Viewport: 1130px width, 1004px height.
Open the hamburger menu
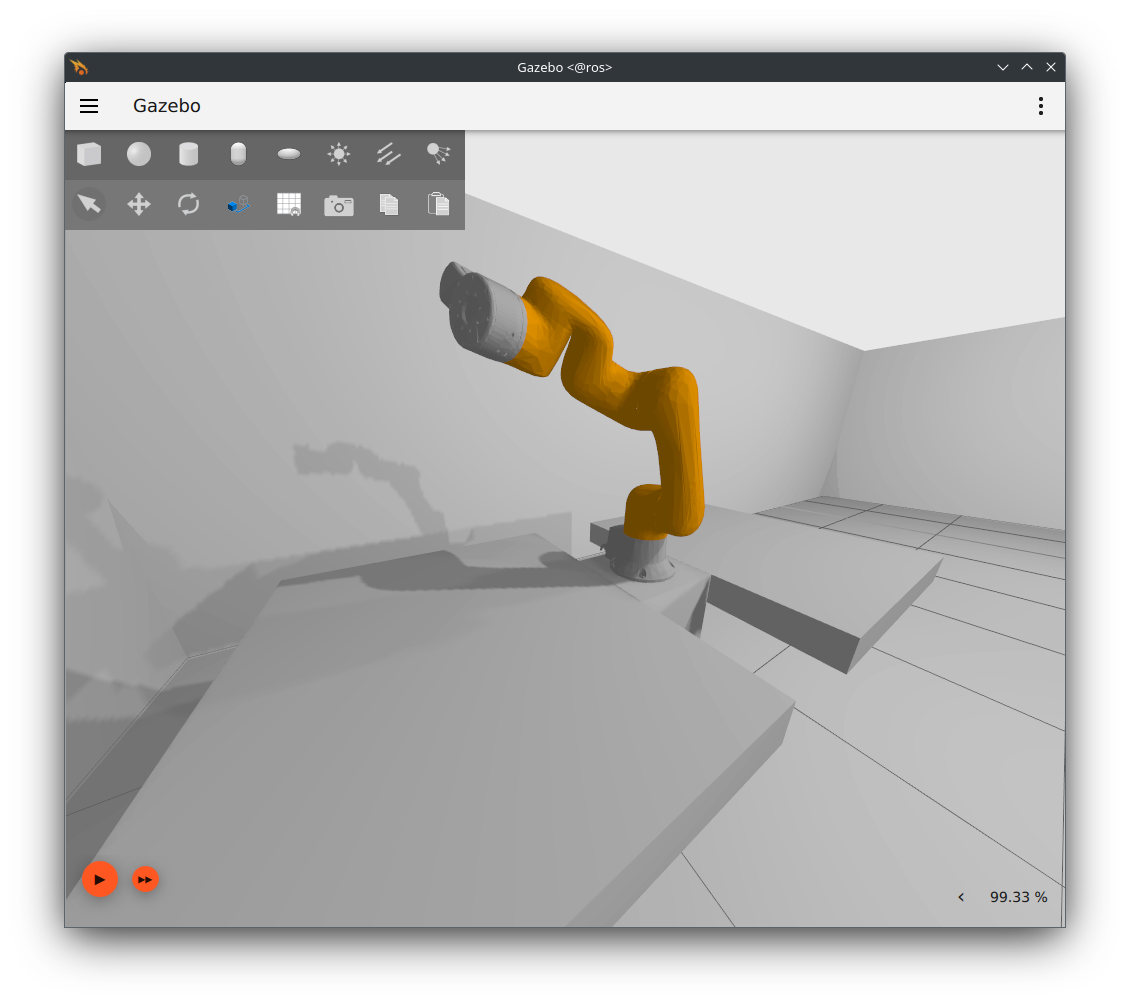pos(89,106)
